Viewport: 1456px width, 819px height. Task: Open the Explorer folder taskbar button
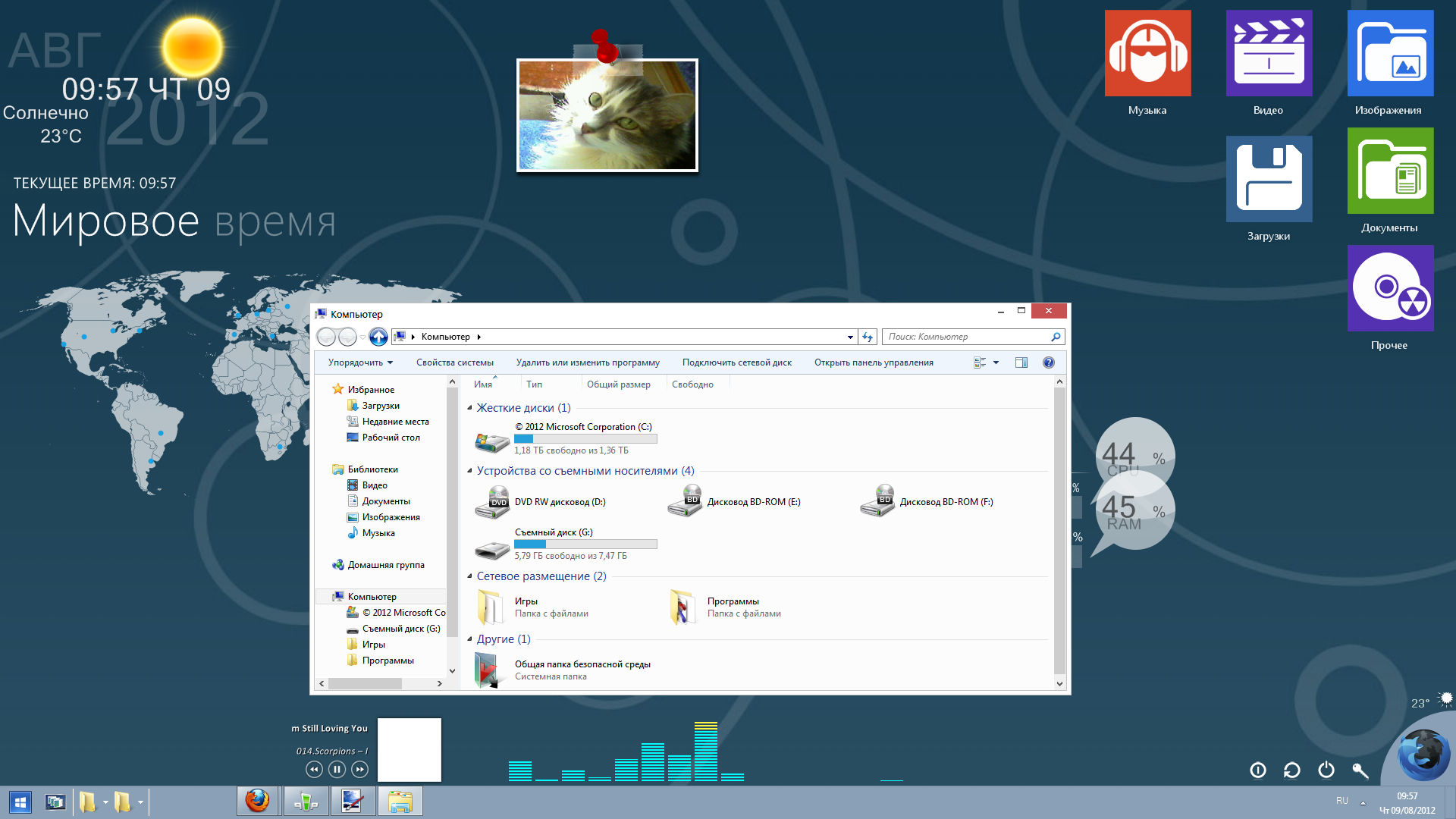pos(400,801)
